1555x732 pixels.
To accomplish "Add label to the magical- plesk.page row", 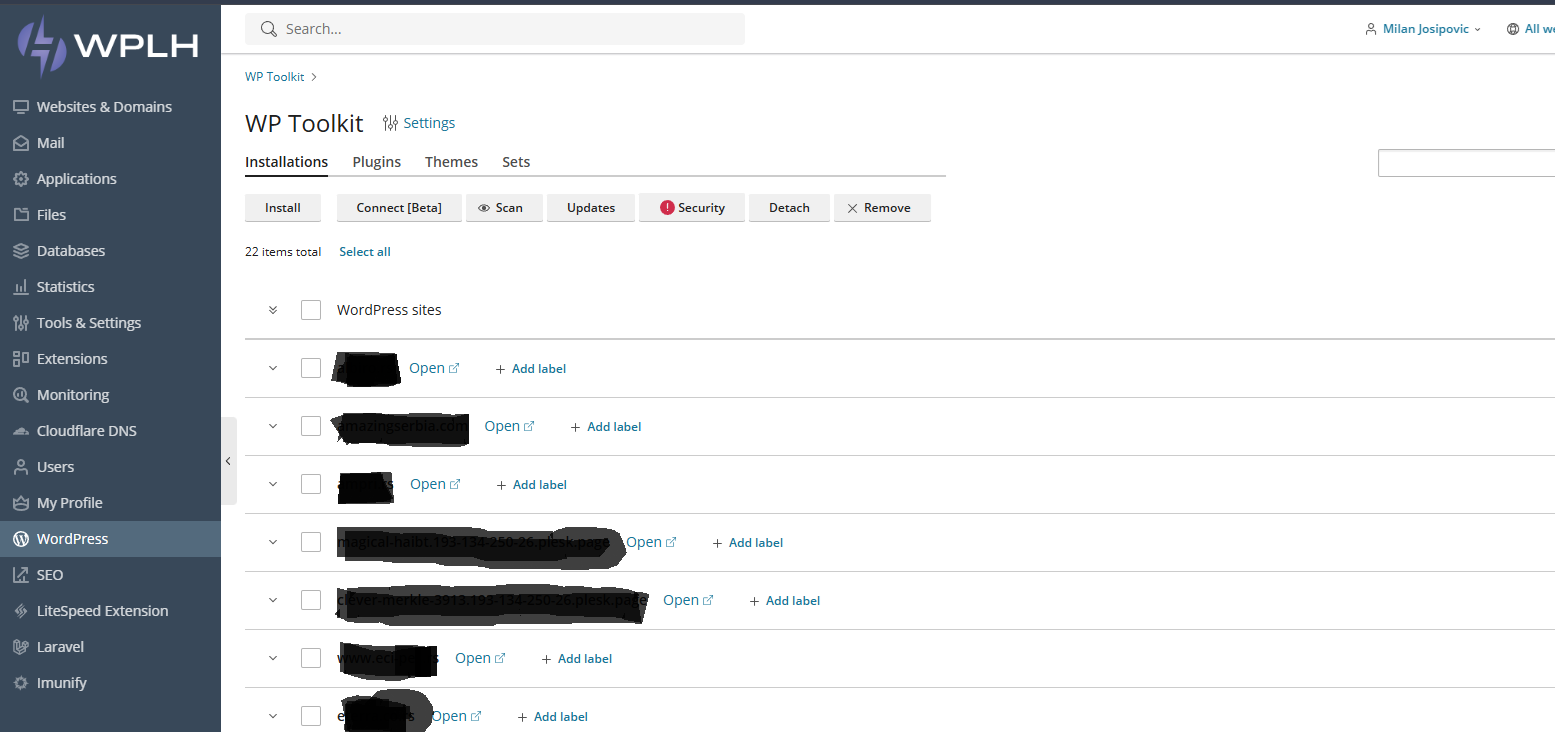I will click(x=748, y=543).
